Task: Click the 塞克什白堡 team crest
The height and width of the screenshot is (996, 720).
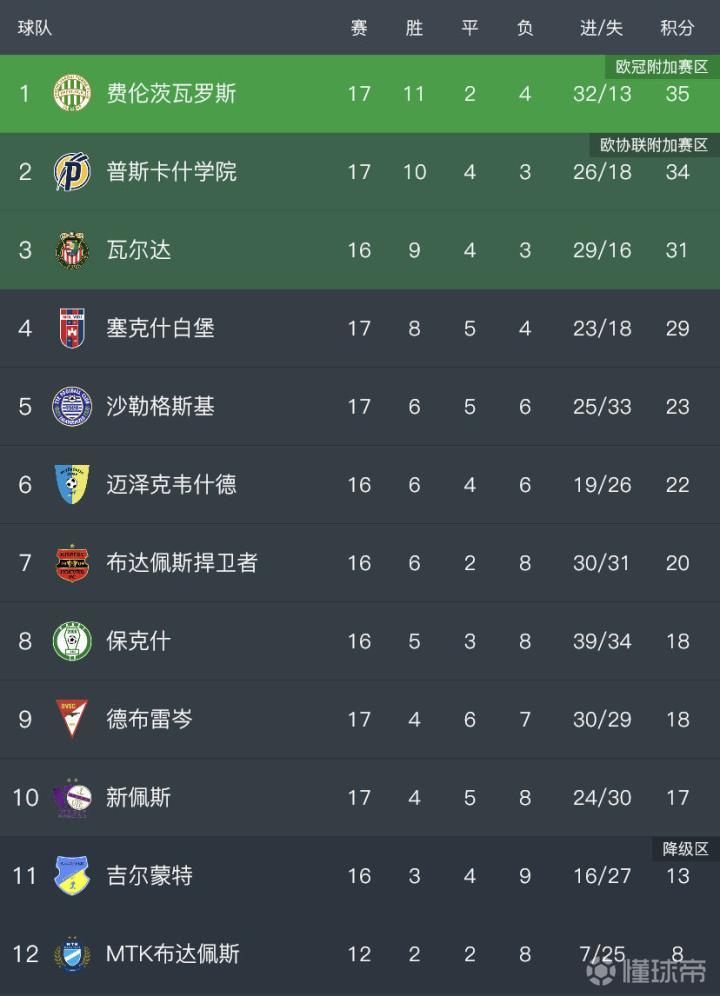Action: [72, 327]
